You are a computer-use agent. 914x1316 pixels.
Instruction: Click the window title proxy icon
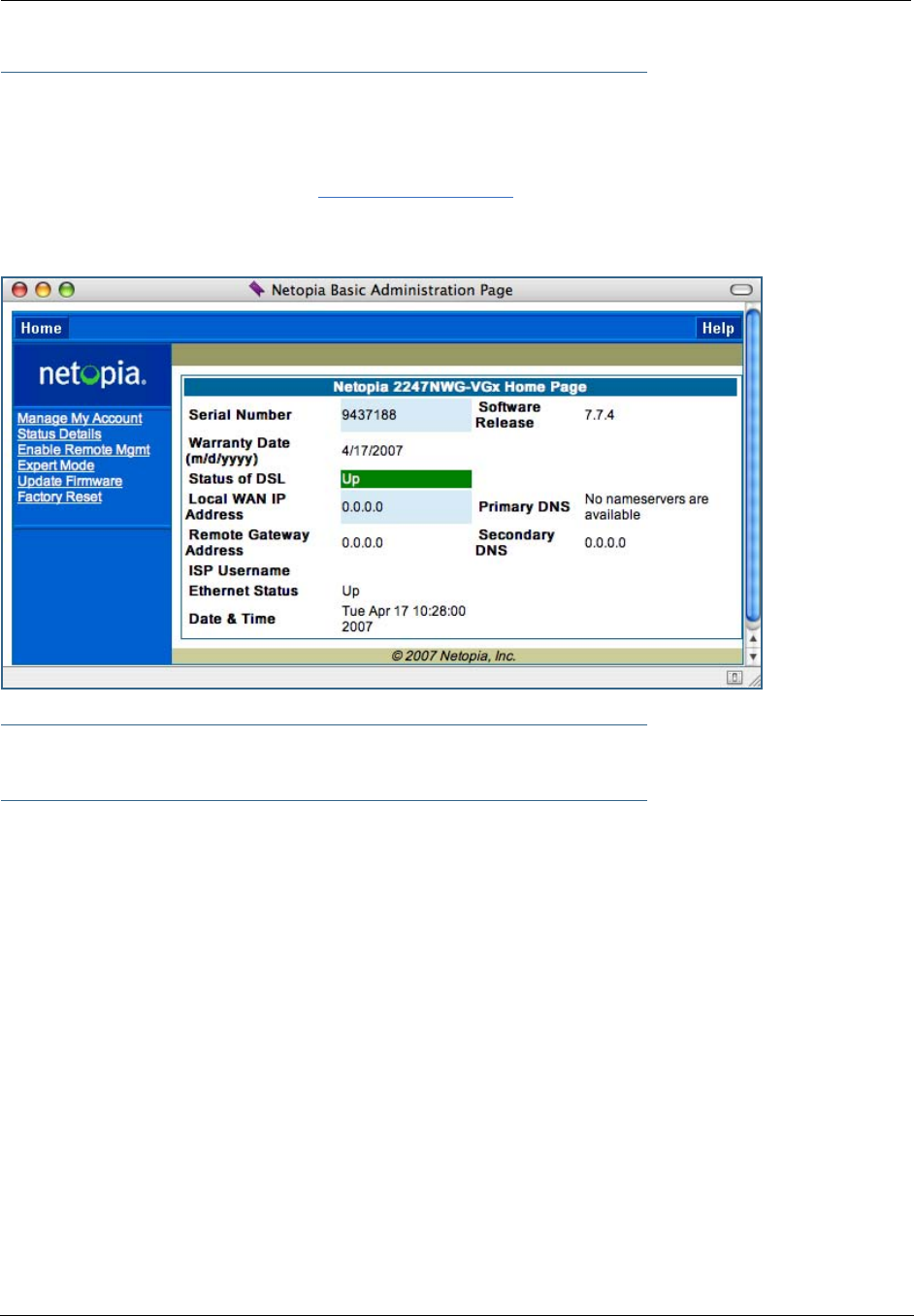click(257, 289)
